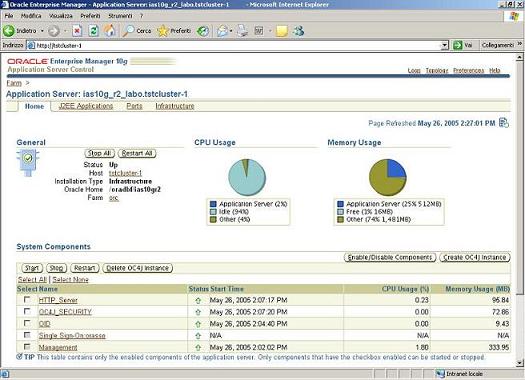Open the Modifica menu
Viewport: 525px width, 380px height.
coord(31,16)
